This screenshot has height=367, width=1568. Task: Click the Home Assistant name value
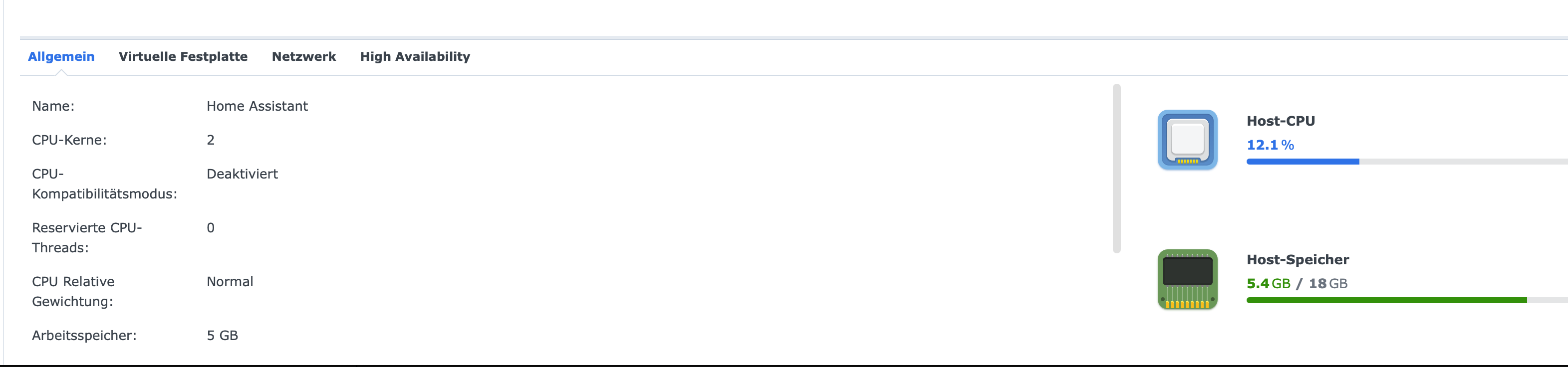point(257,107)
